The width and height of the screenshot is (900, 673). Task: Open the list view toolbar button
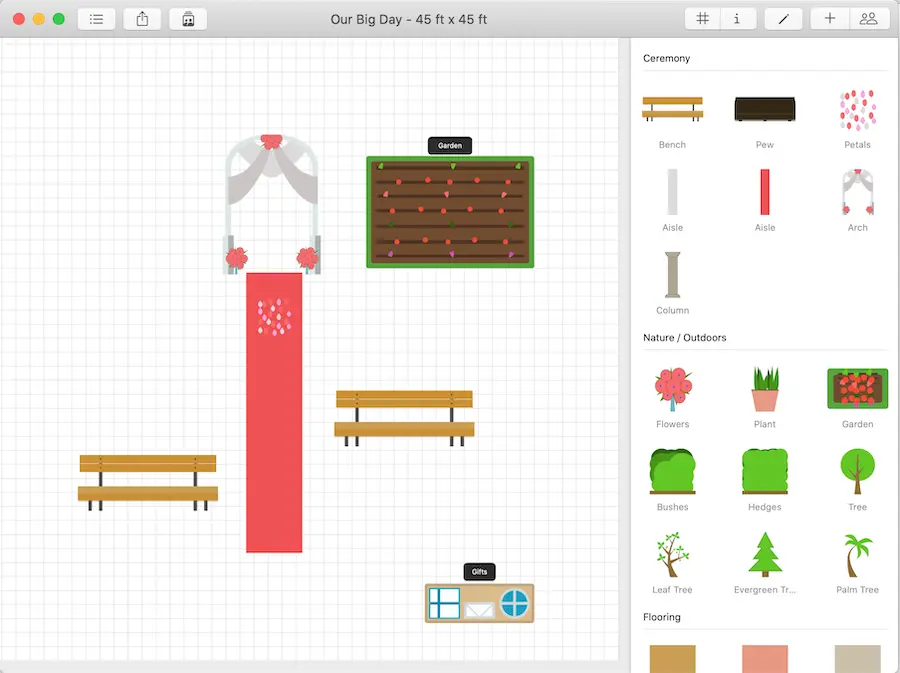click(96, 19)
